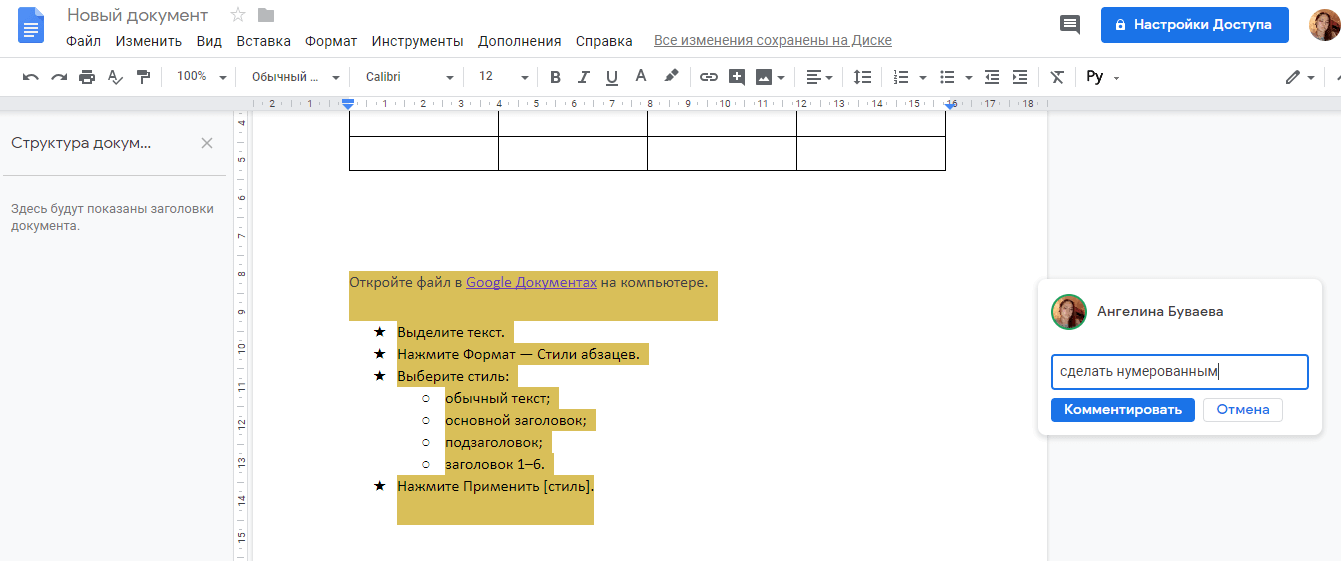Star the document title

pyautogui.click(x=238, y=15)
